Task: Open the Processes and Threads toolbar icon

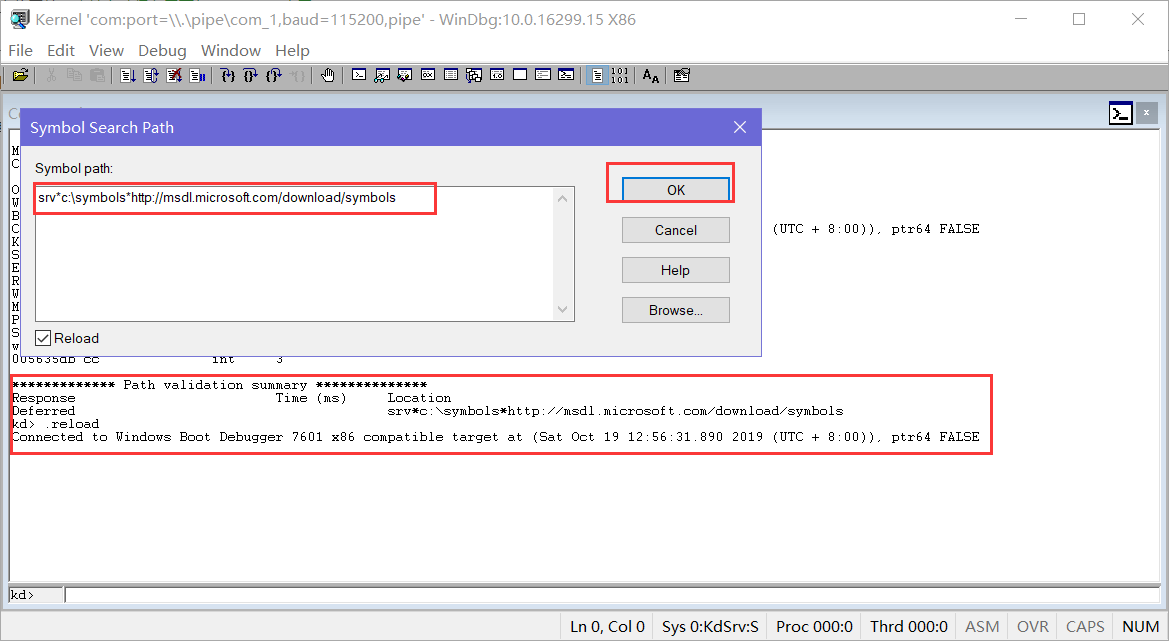Action: [x=543, y=75]
